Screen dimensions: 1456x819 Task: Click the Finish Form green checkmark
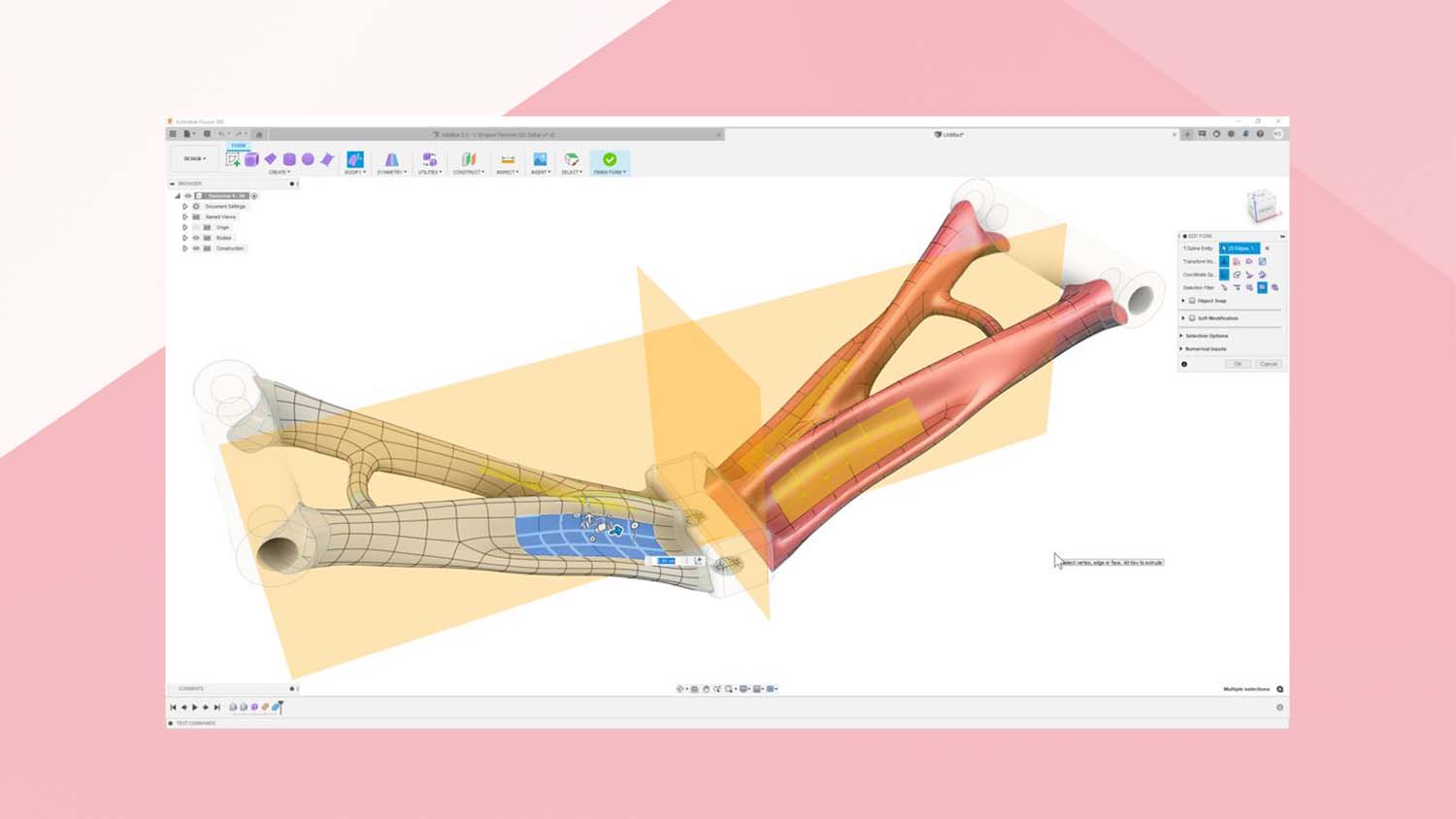coord(610,160)
